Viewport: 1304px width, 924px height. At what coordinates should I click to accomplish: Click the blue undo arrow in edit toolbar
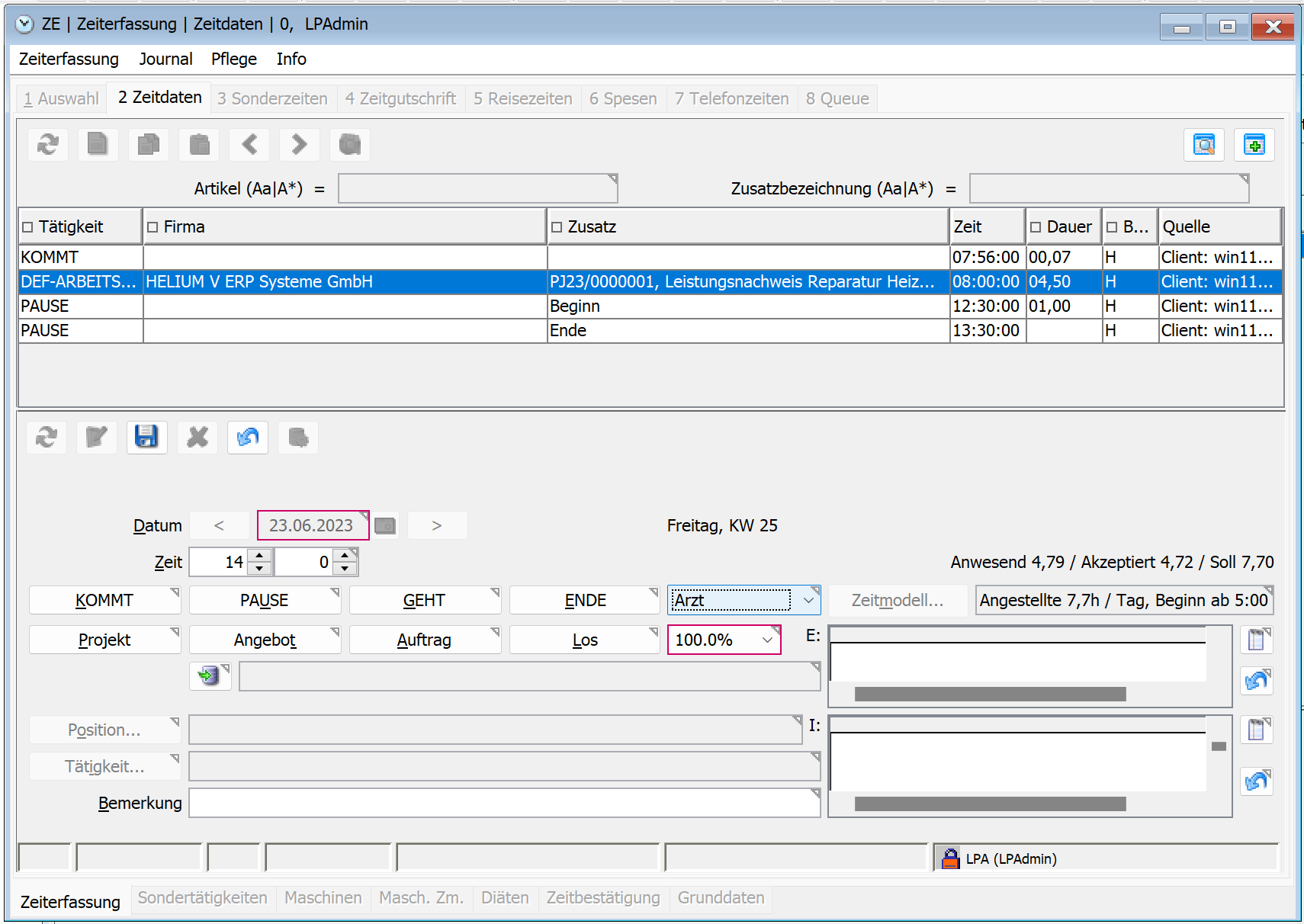248,437
